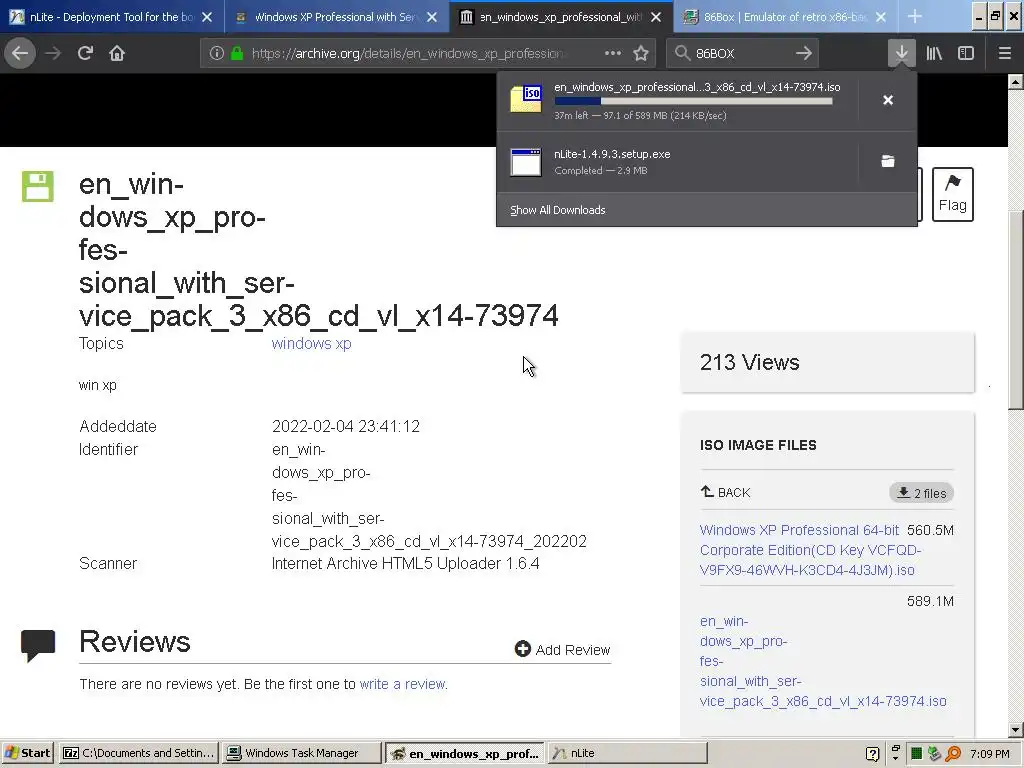1024x768 pixels.
Task: Switch to nLite taskbar item
Action: coord(627,753)
